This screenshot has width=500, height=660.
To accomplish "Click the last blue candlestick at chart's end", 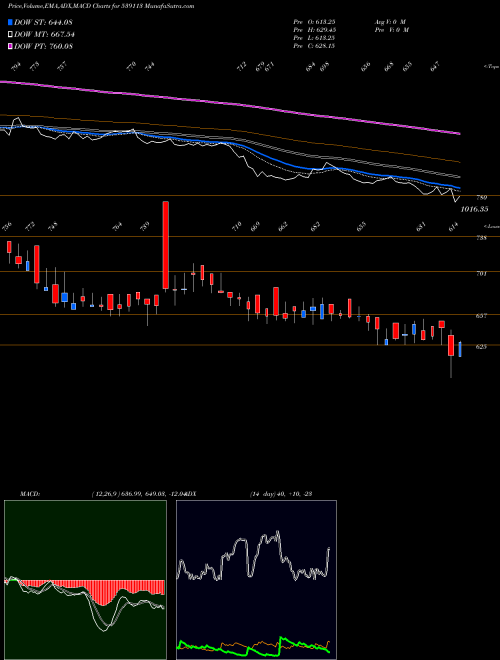I will click(460, 349).
